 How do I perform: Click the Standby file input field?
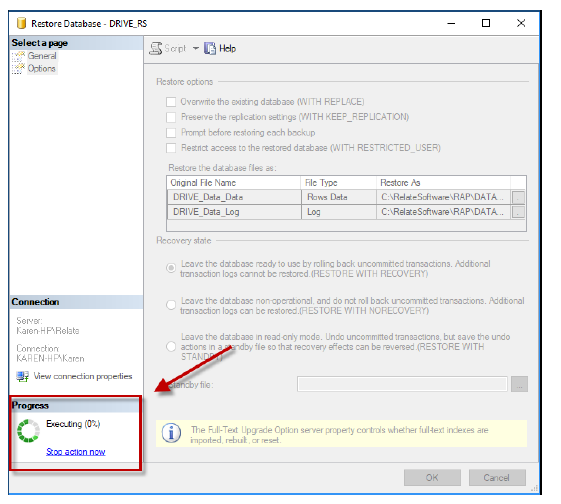(402, 384)
